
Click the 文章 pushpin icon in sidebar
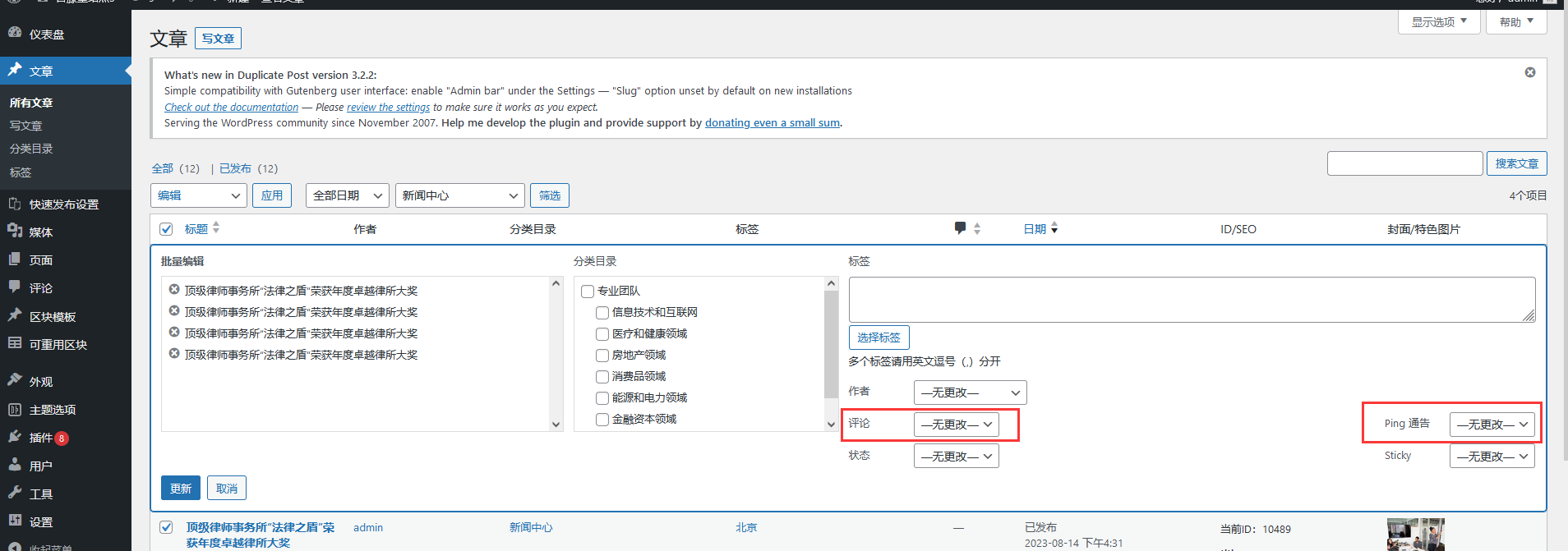pos(15,70)
